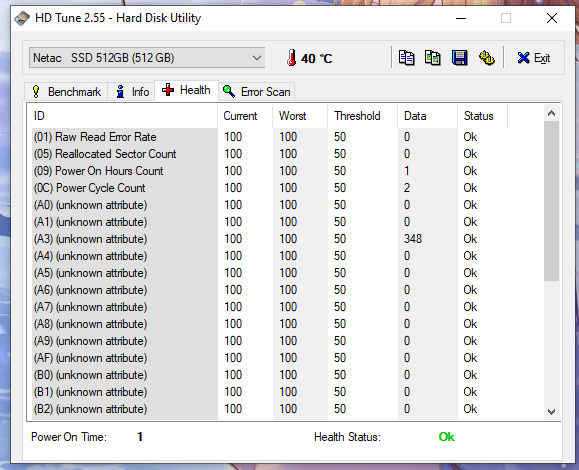
Task: Open the Info tab
Action: (x=131, y=92)
